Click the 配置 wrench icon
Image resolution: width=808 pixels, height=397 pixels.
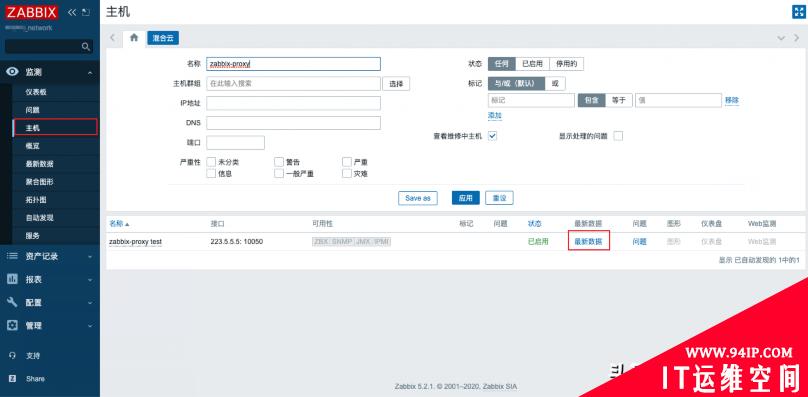point(12,303)
